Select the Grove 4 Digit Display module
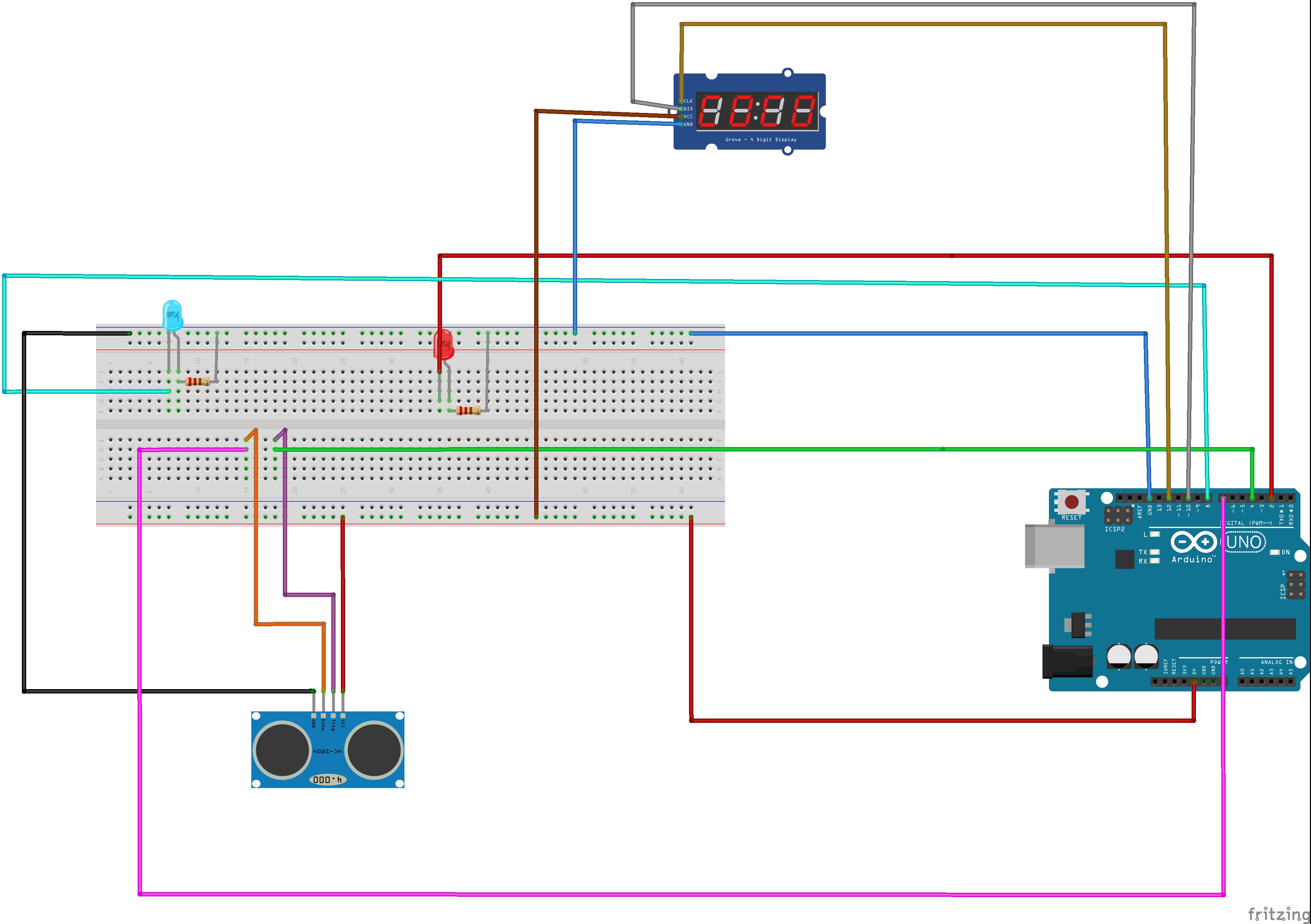 [749, 112]
